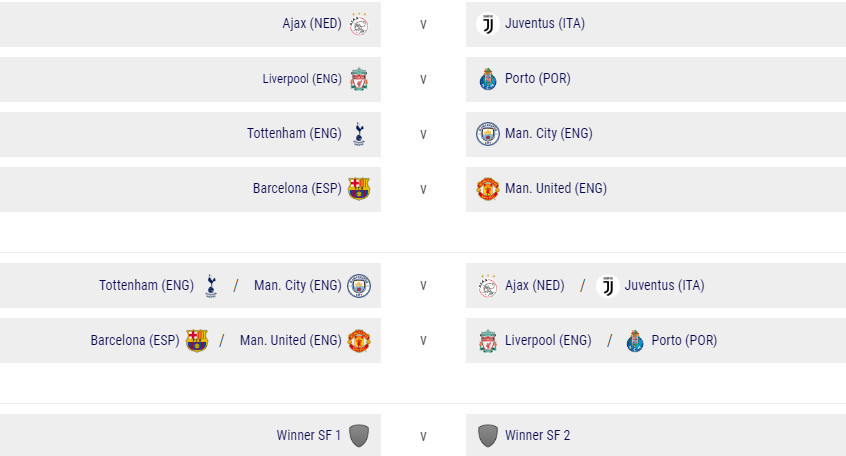
Task: Click the 'v' between Winner SF 1 and Winner SF 2
Action: click(x=423, y=436)
